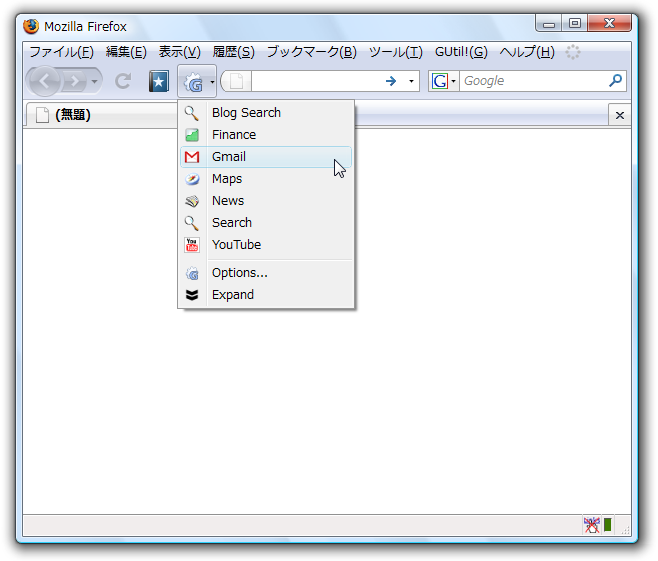Screen dimensions: 658x561
Task: Click the Options... text label
Action: 240,273
